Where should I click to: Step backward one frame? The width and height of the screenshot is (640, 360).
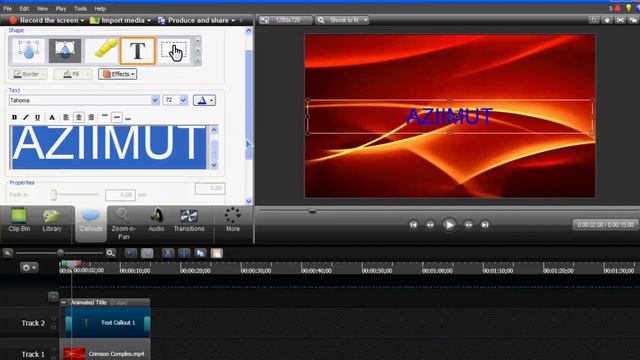[x=430, y=224]
